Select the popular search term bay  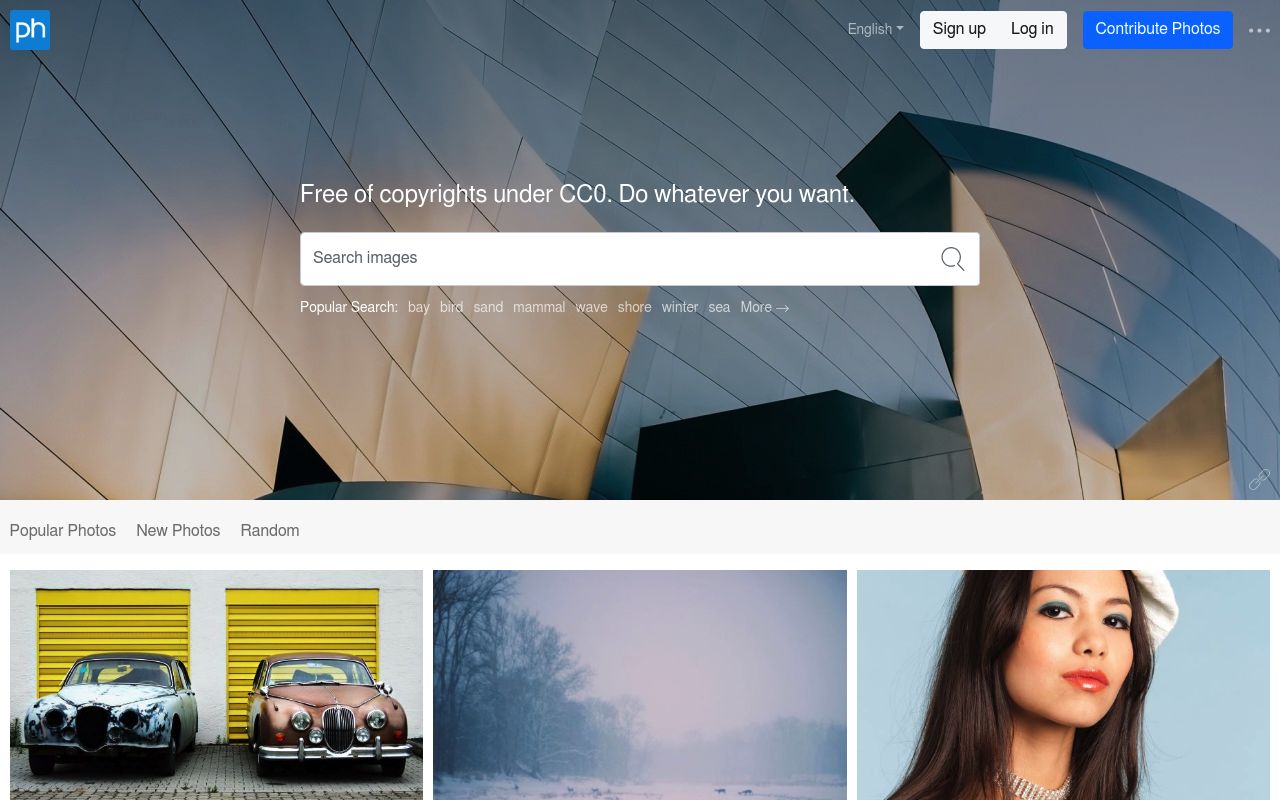pos(419,307)
